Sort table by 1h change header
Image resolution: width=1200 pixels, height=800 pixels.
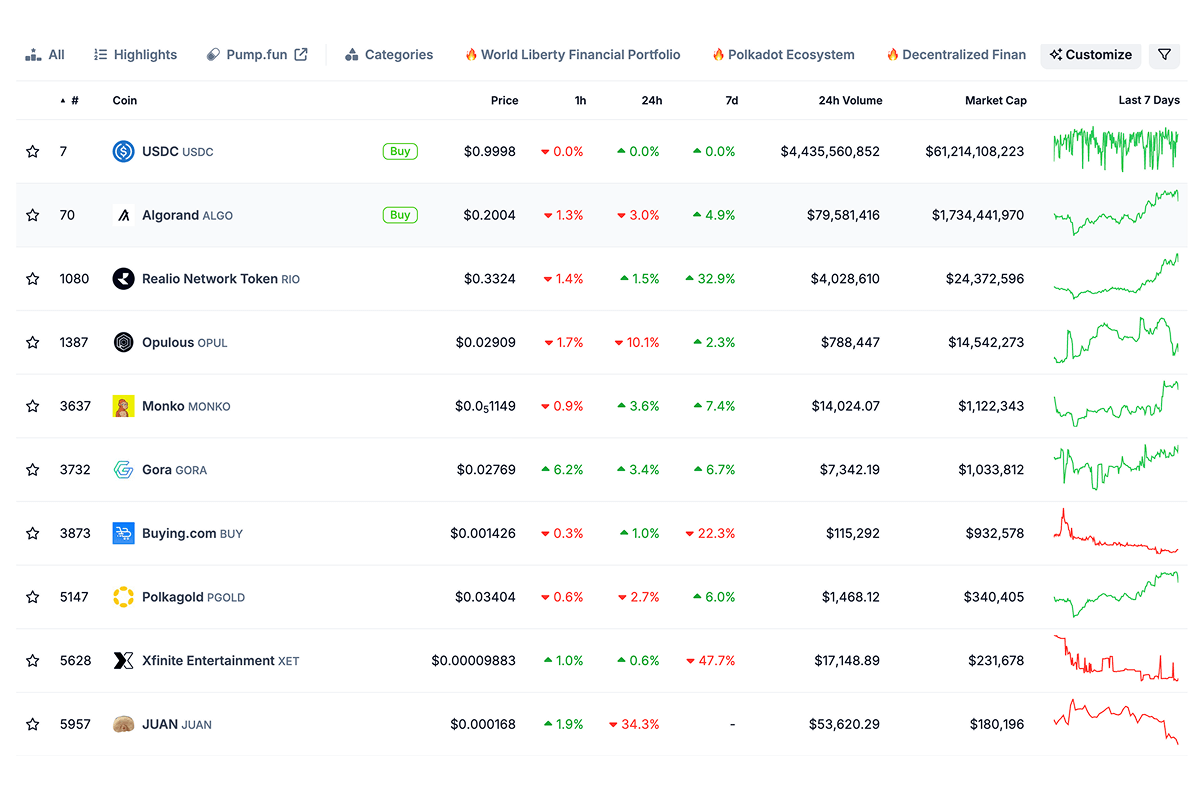click(580, 100)
